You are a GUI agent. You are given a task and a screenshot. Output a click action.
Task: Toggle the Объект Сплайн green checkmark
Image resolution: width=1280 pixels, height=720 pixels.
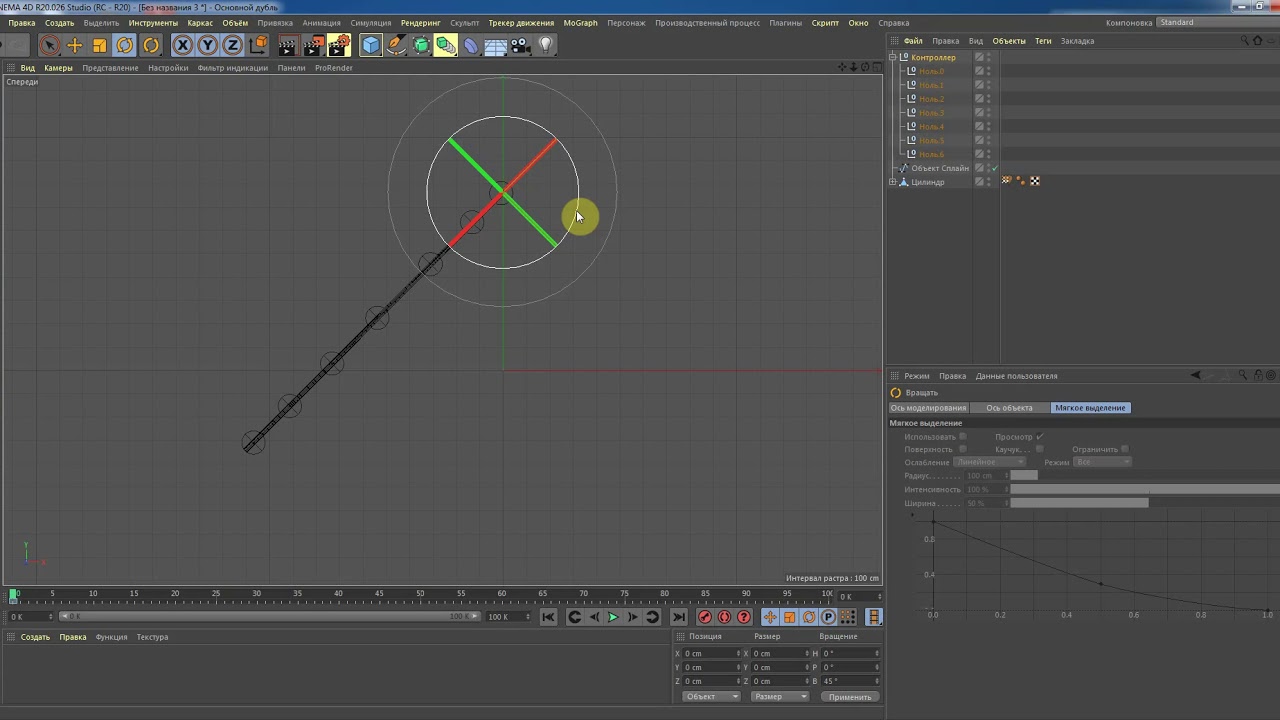coord(995,168)
